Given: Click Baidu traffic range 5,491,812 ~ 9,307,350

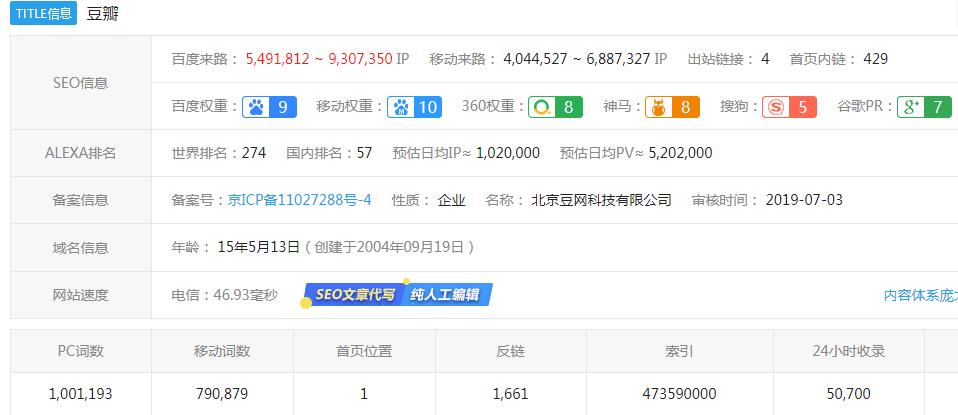Looking at the screenshot, I should [319, 59].
